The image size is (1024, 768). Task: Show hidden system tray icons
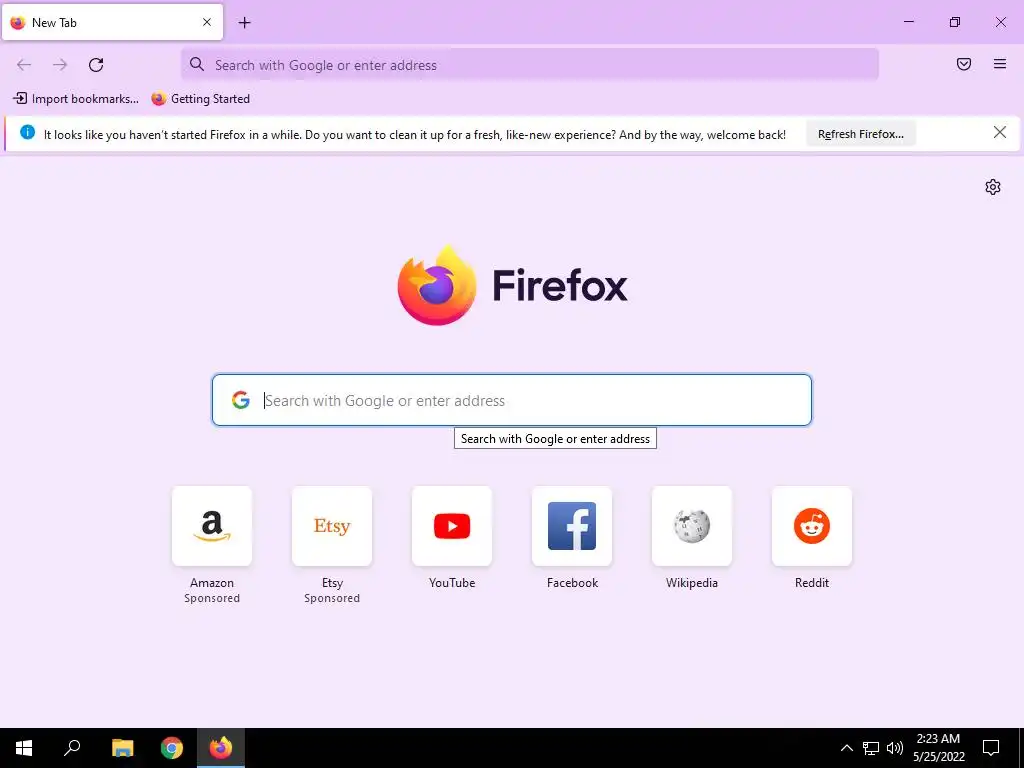tap(846, 748)
